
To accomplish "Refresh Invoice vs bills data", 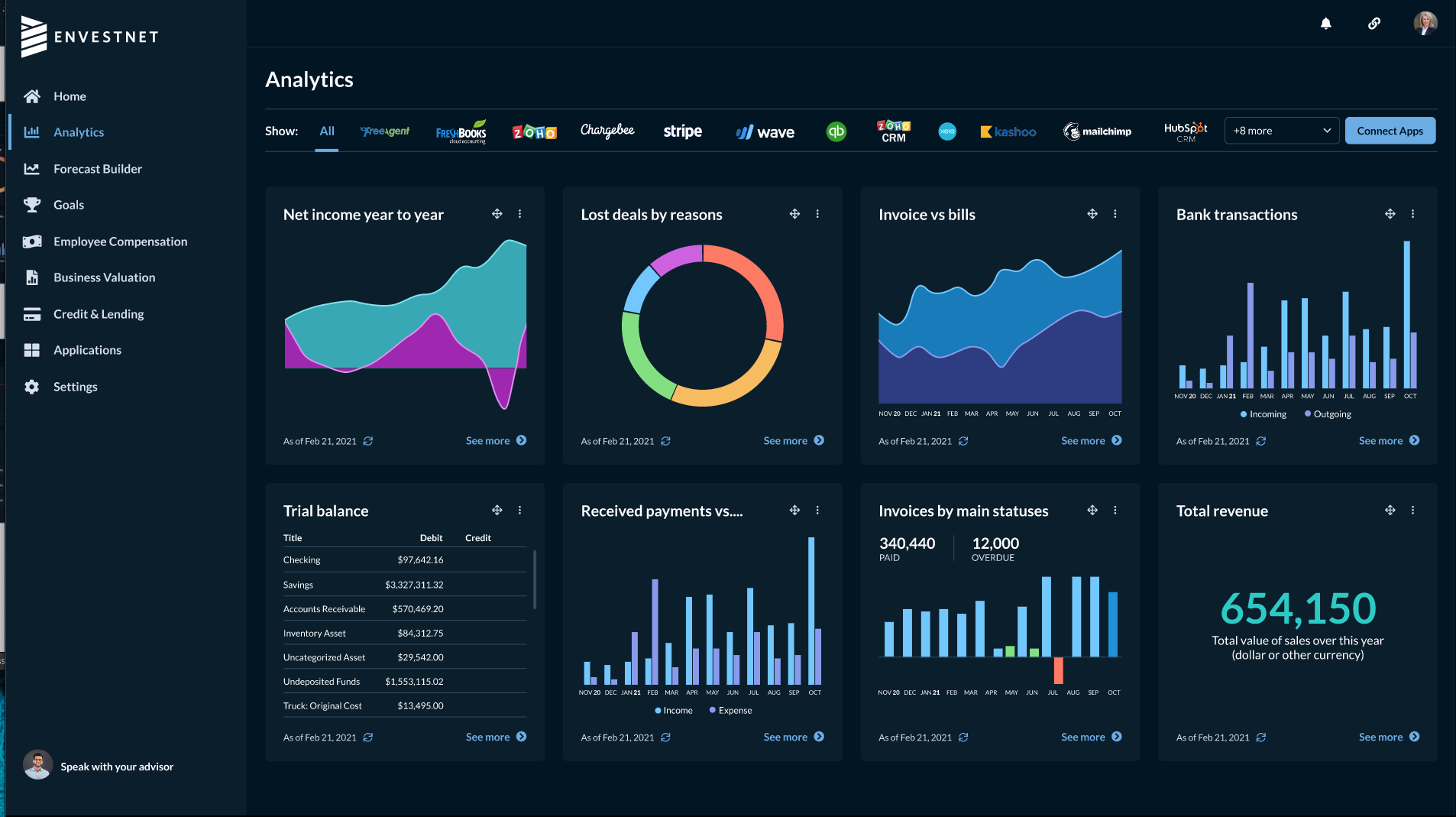I will click(963, 441).
